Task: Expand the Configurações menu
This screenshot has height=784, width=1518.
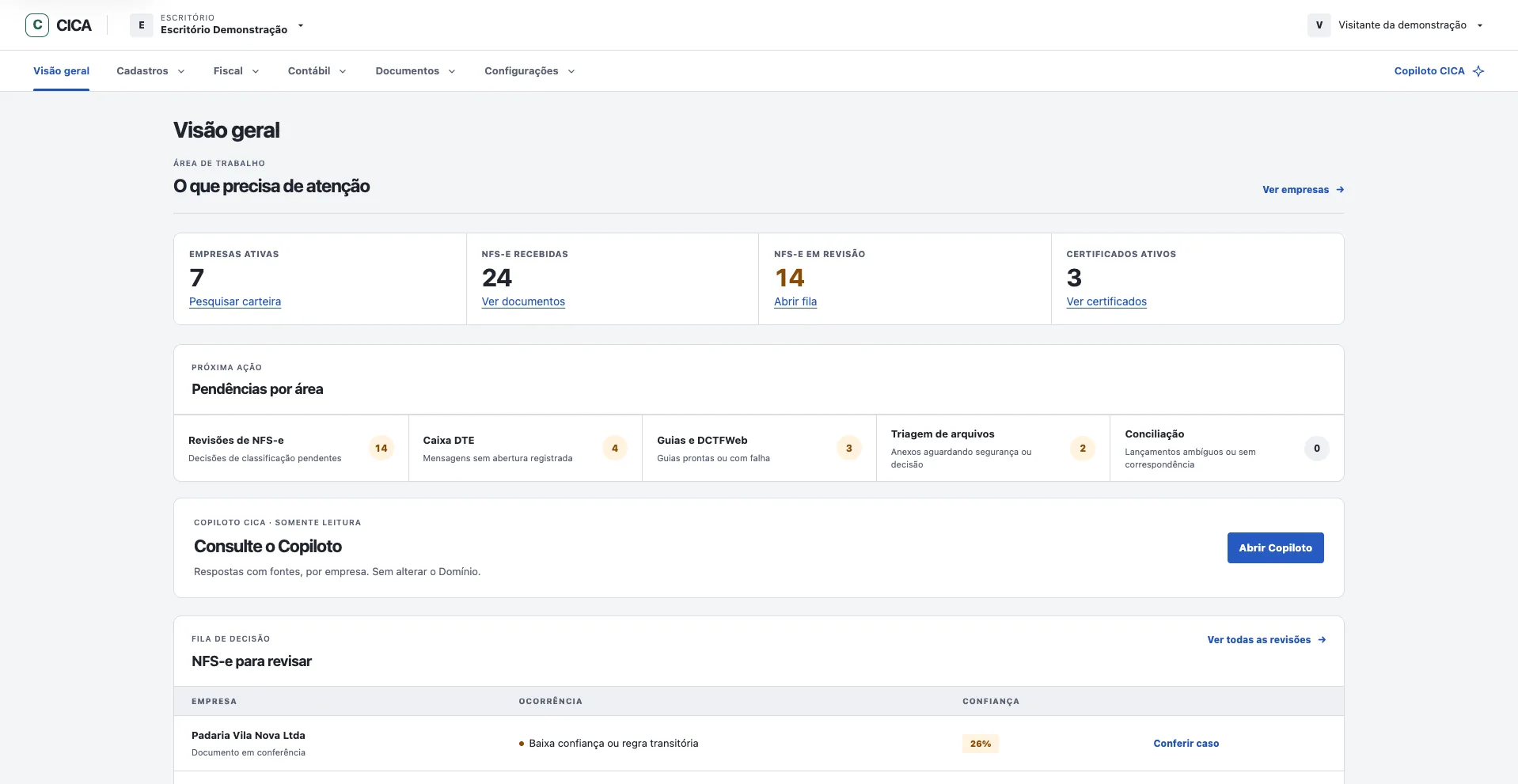Action: pos(529,71)
